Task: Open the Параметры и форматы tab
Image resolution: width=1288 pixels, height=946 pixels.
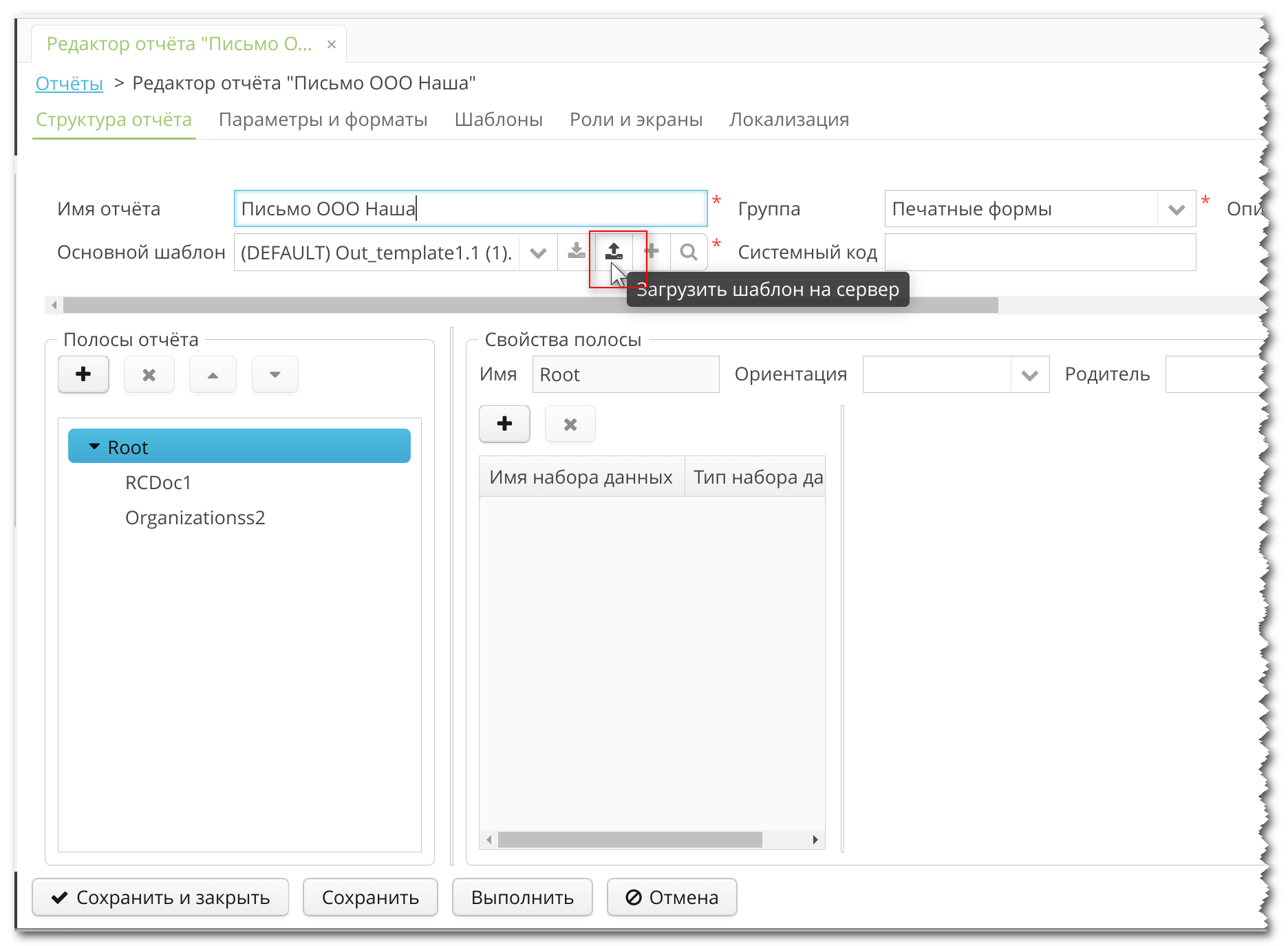Action: pos(323,119)
